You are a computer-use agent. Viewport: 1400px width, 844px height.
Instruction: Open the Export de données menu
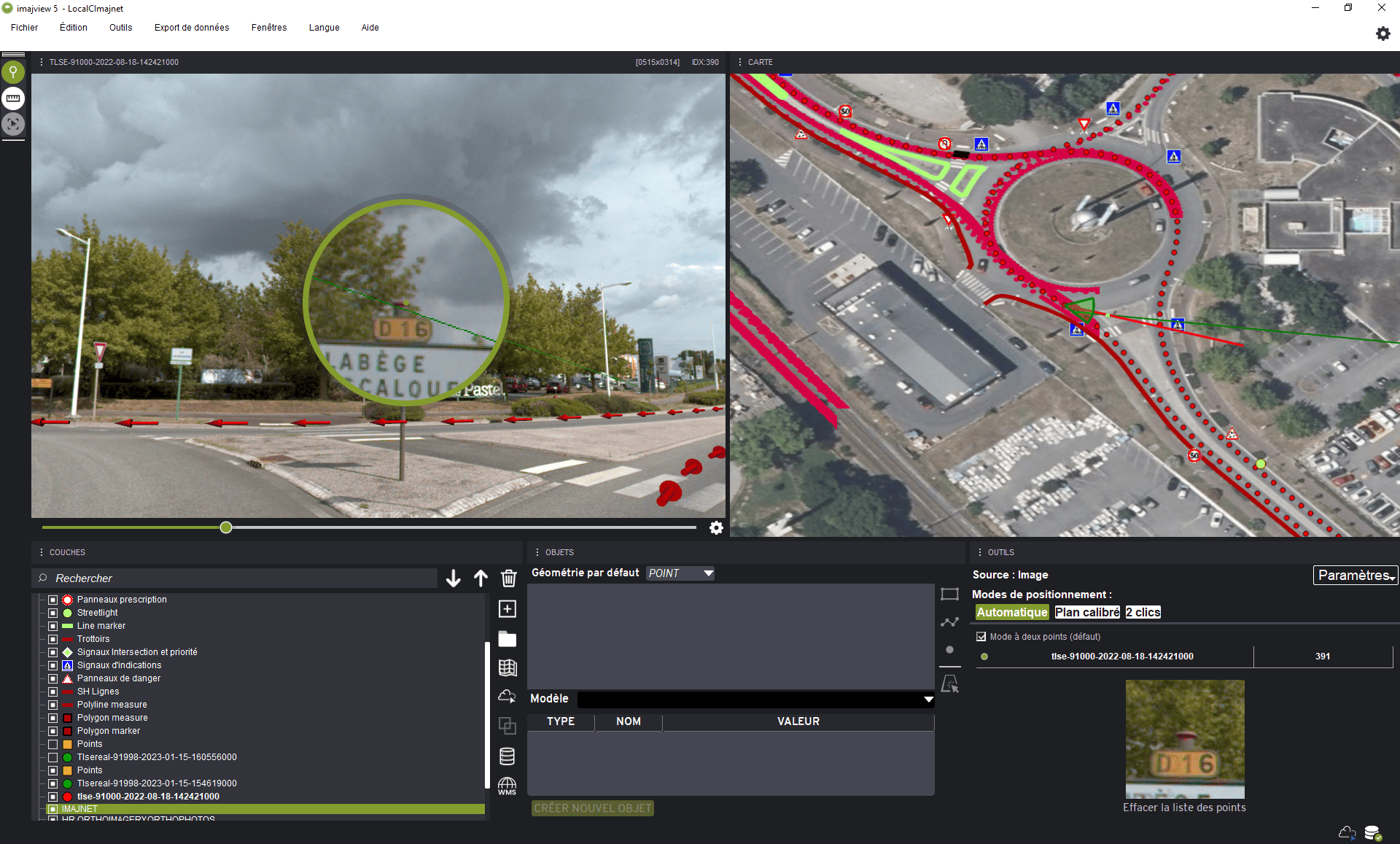(x=192, y=28)
